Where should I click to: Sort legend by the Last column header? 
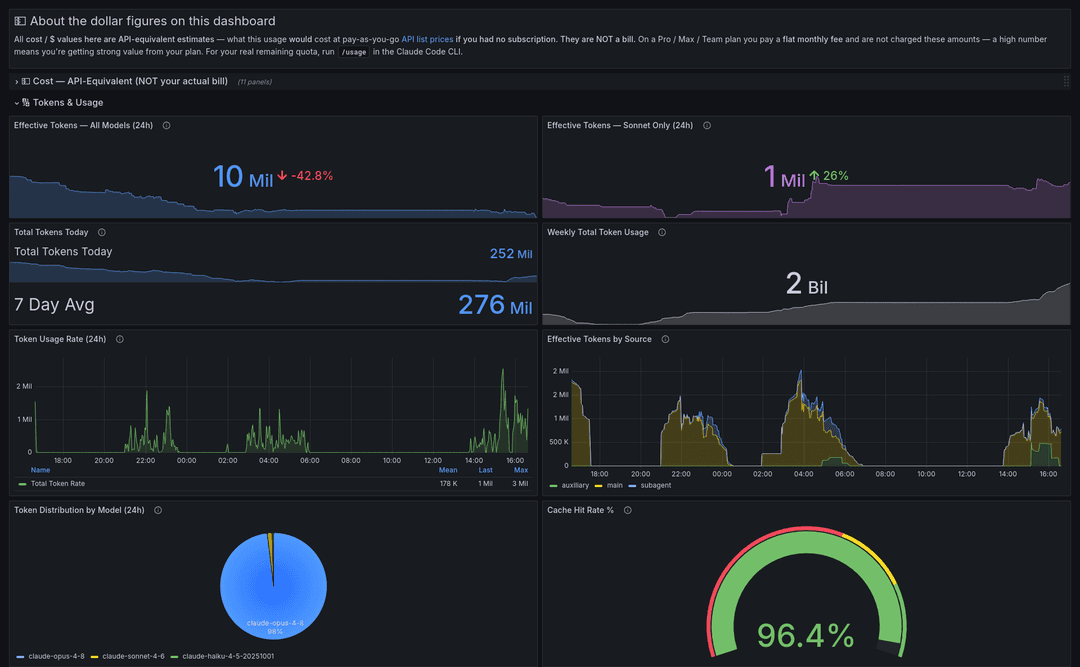click(486, 470)
